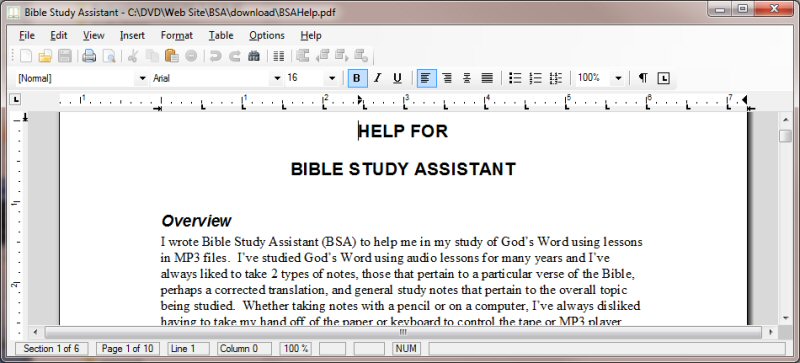This screenshot has width=800, height=363.
Task: Click the font size 16 field
Action: click(x=305, y=78)
